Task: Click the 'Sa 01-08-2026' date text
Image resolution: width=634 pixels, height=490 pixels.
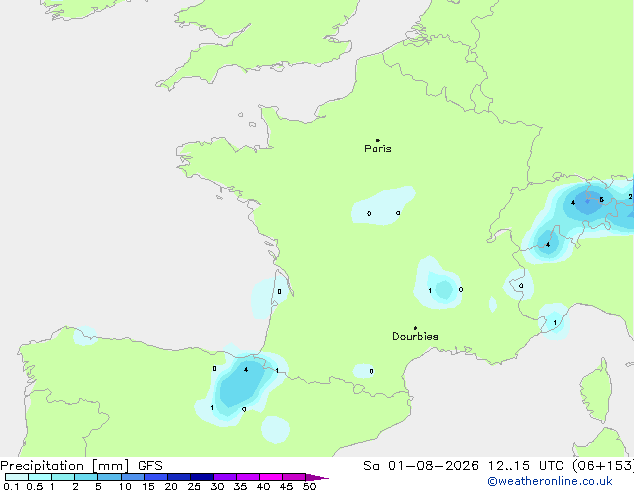Action: pyautogui.click(x=421, y=466)
